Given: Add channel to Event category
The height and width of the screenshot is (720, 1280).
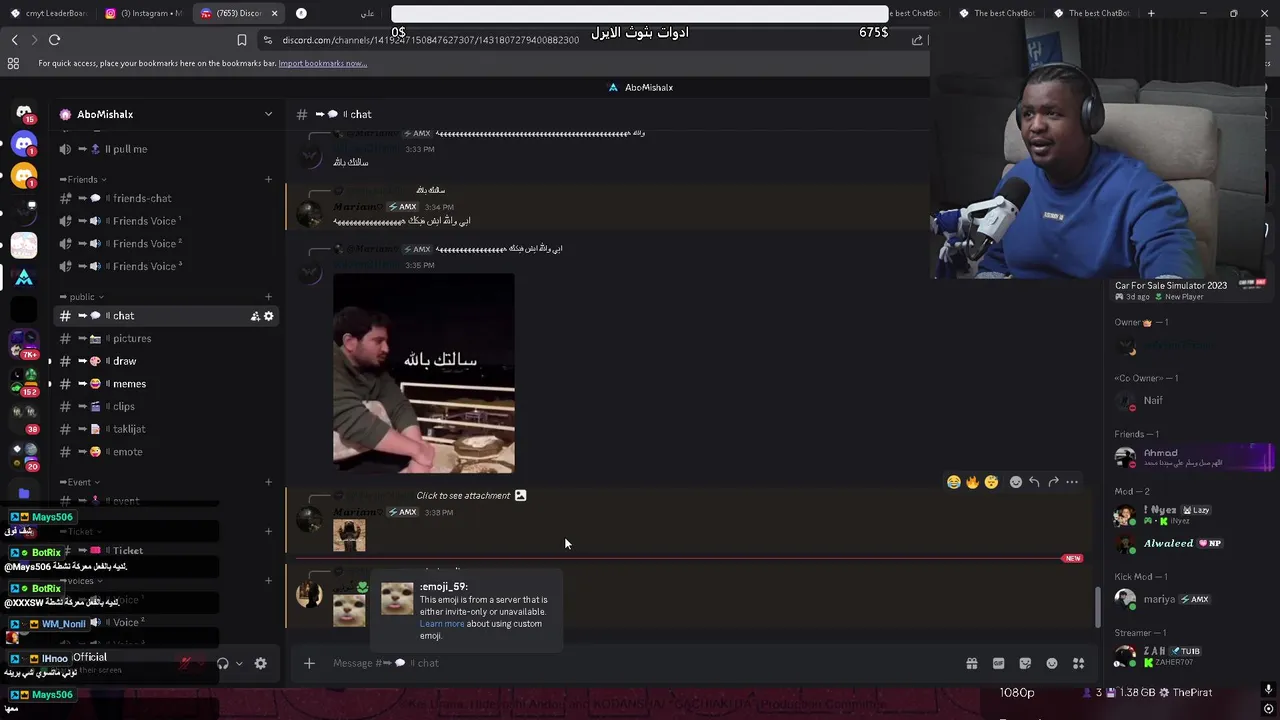Looking at the screenshot, I should pyautogui.click(x=268, y=482).
